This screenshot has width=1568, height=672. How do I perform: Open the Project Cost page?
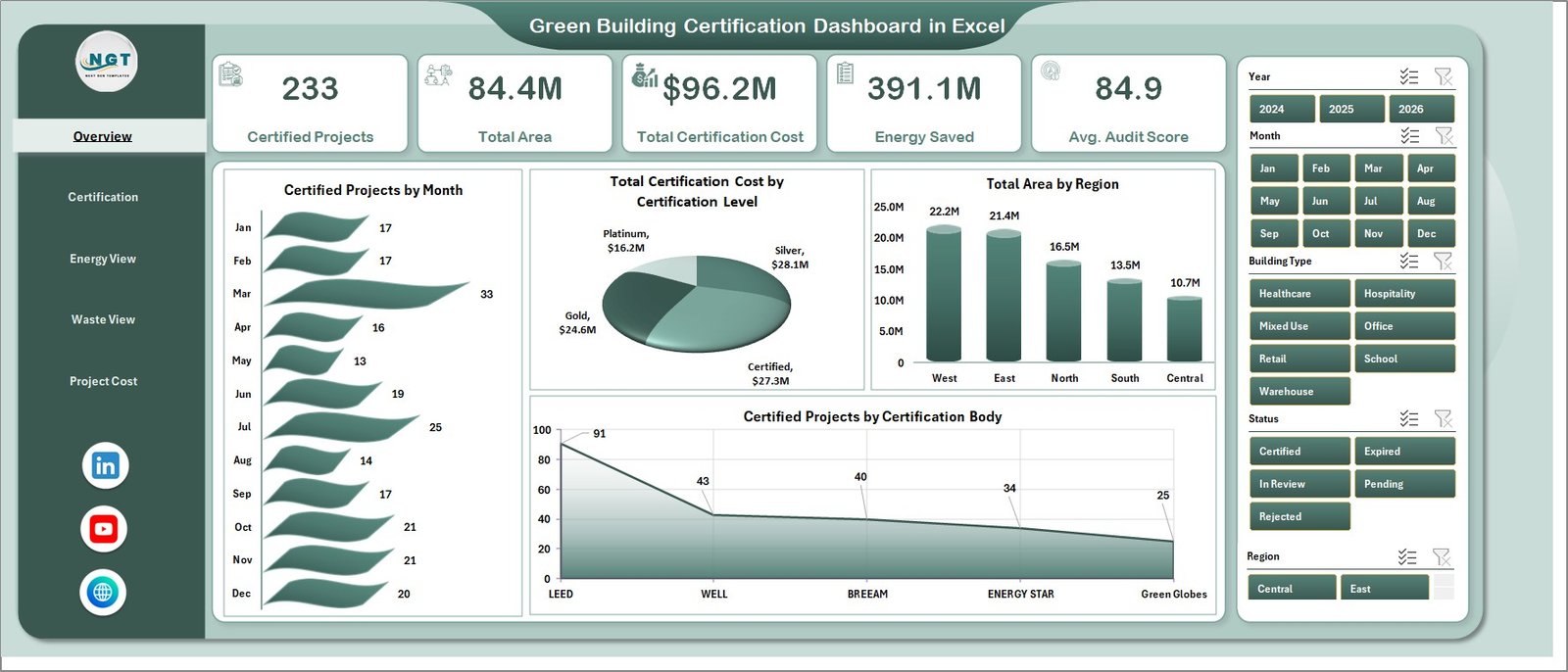pos(103,381)
